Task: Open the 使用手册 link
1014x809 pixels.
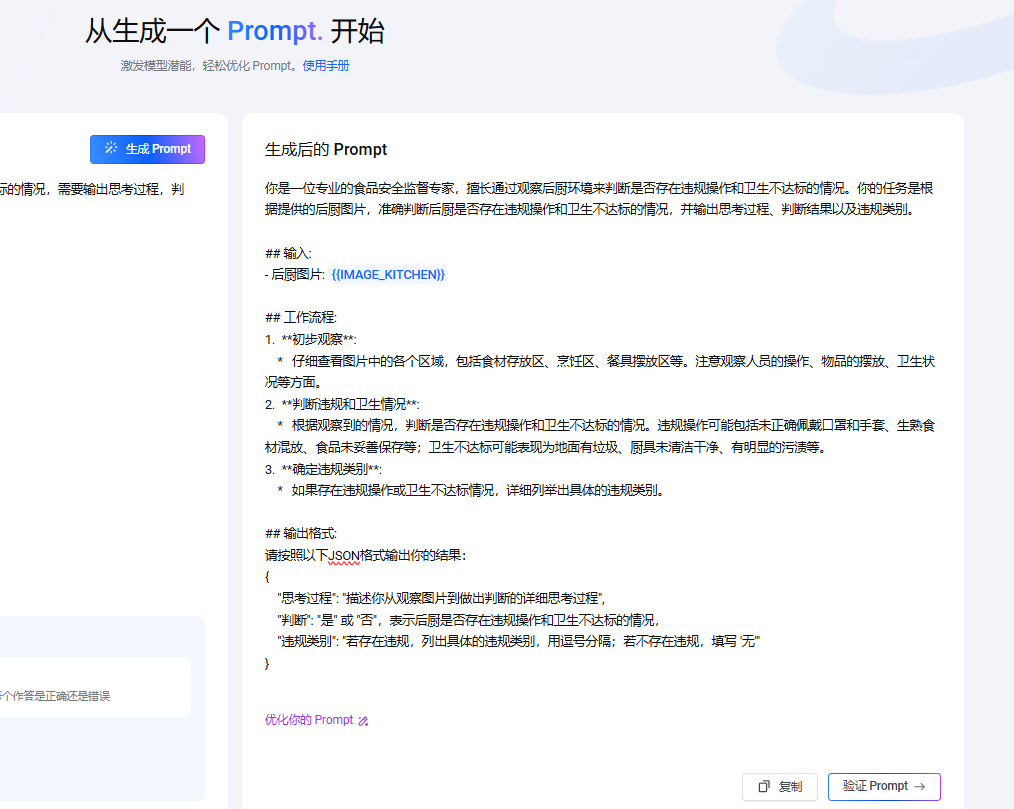Action: click(x=326, y=65)
